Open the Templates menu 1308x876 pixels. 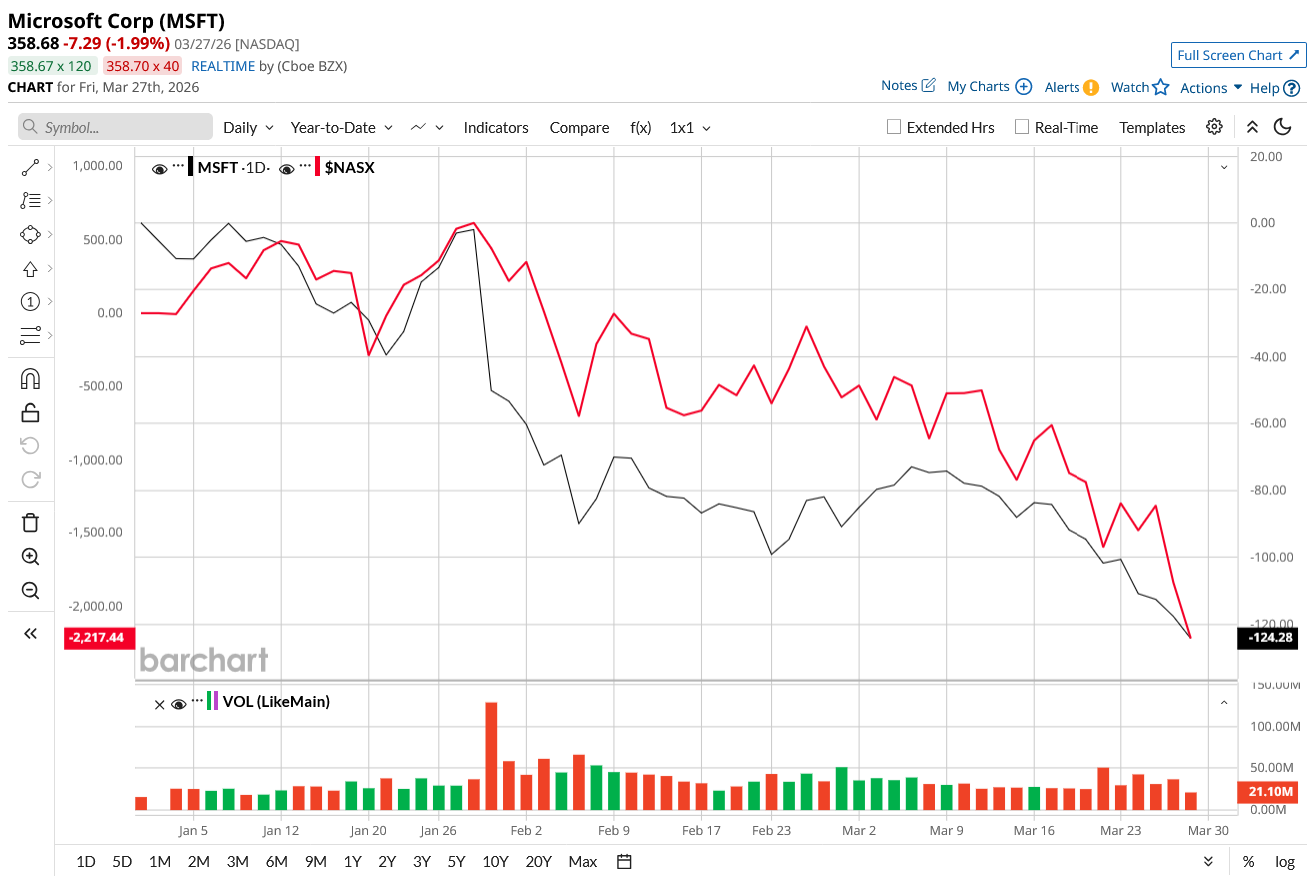tap(1152, 127)
